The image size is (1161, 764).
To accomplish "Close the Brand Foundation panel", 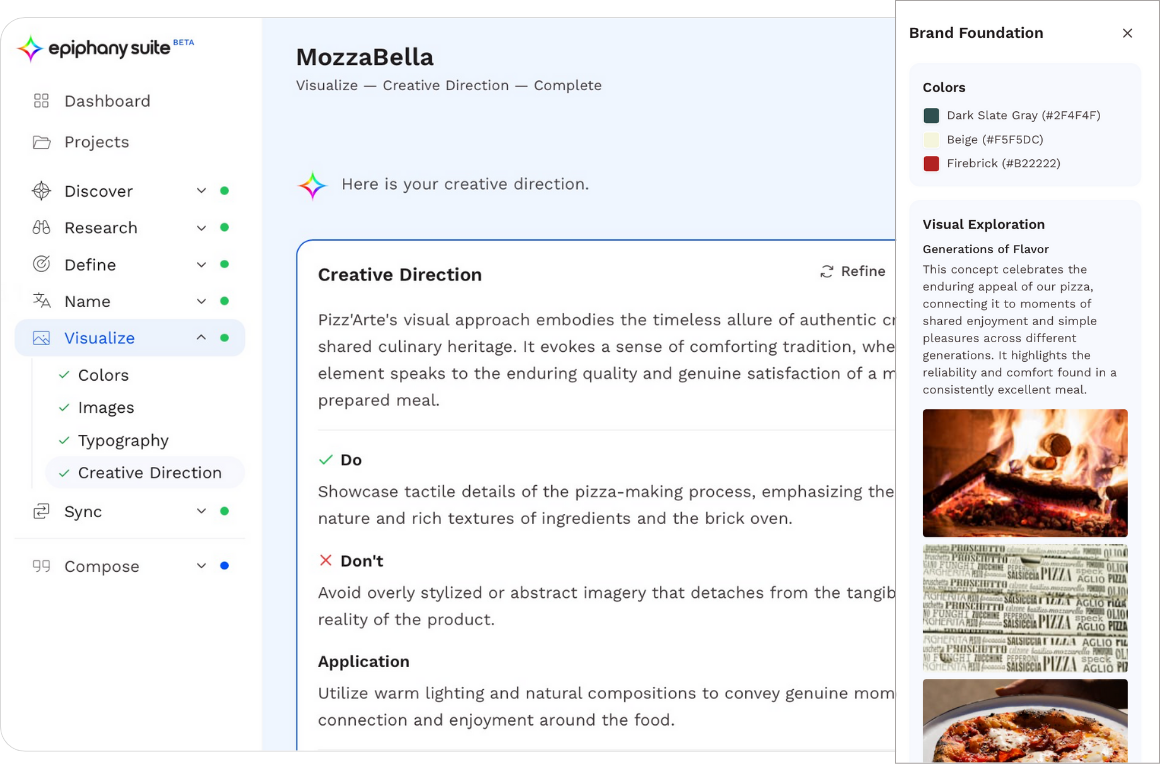I will pyautogui.click(x=1127, y=33).
